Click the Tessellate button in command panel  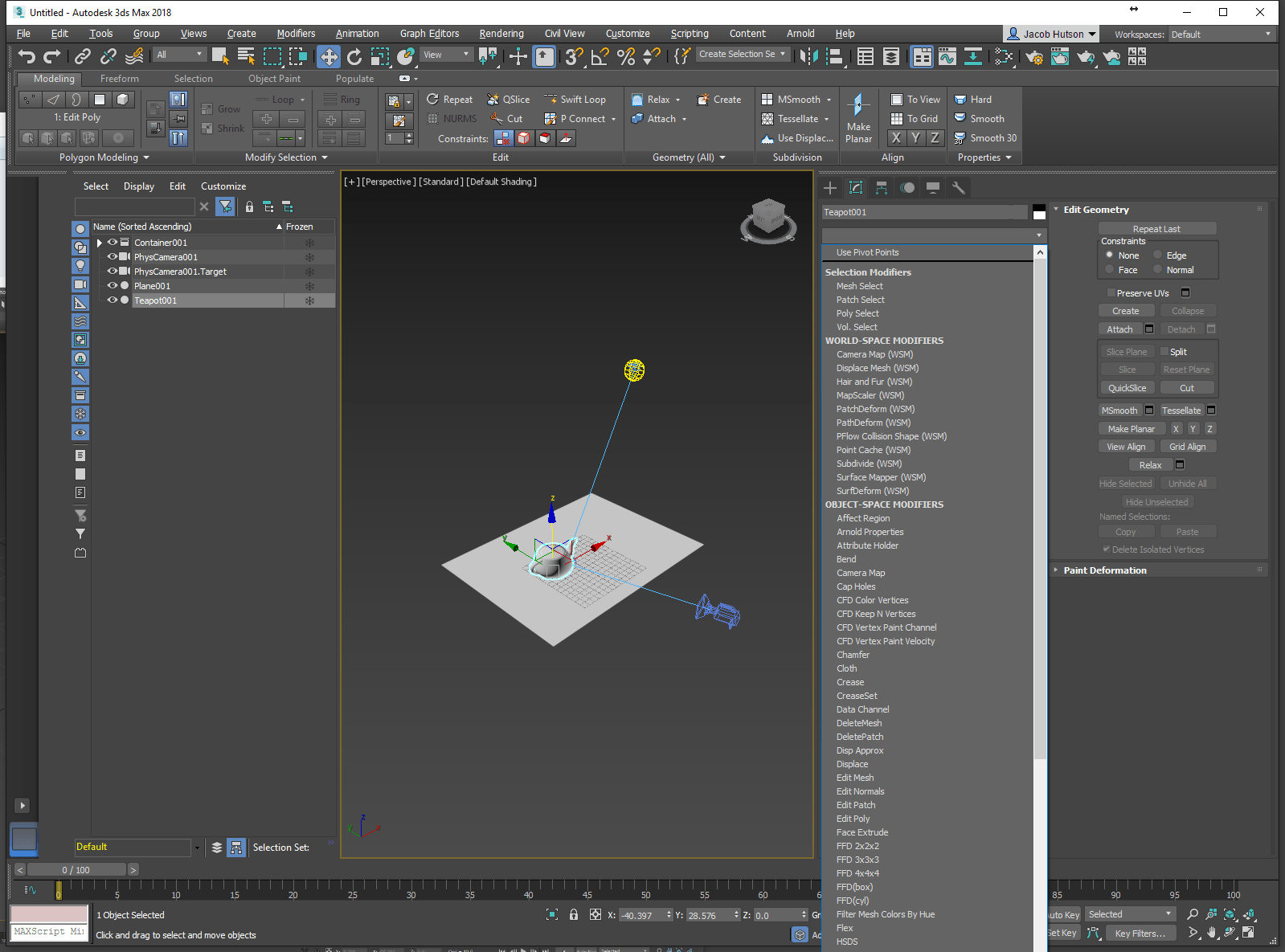(x=1181, y=411)
